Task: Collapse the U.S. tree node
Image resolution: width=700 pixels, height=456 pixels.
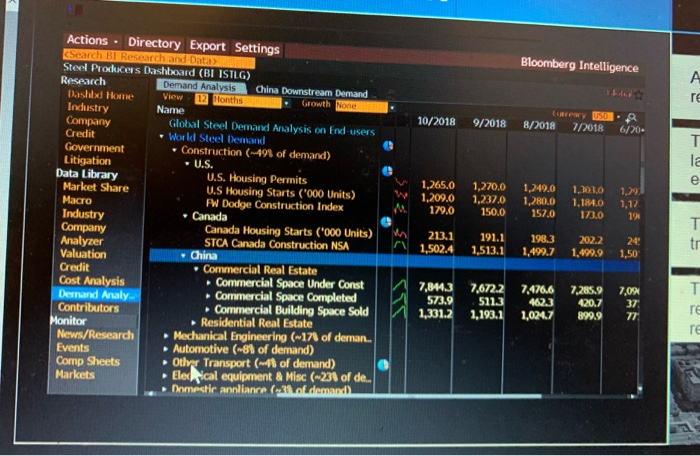Action: pyautogui.click(x=188, y=164)
